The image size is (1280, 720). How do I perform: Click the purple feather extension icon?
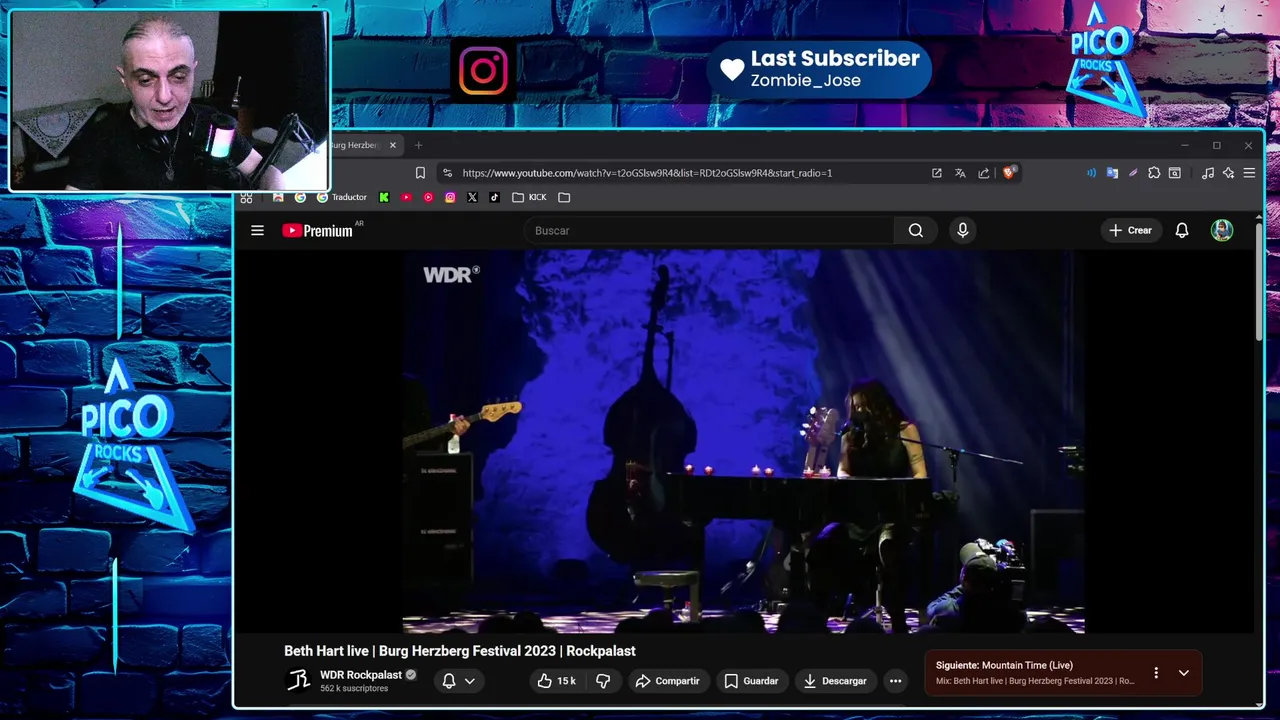coord(1133,173)
